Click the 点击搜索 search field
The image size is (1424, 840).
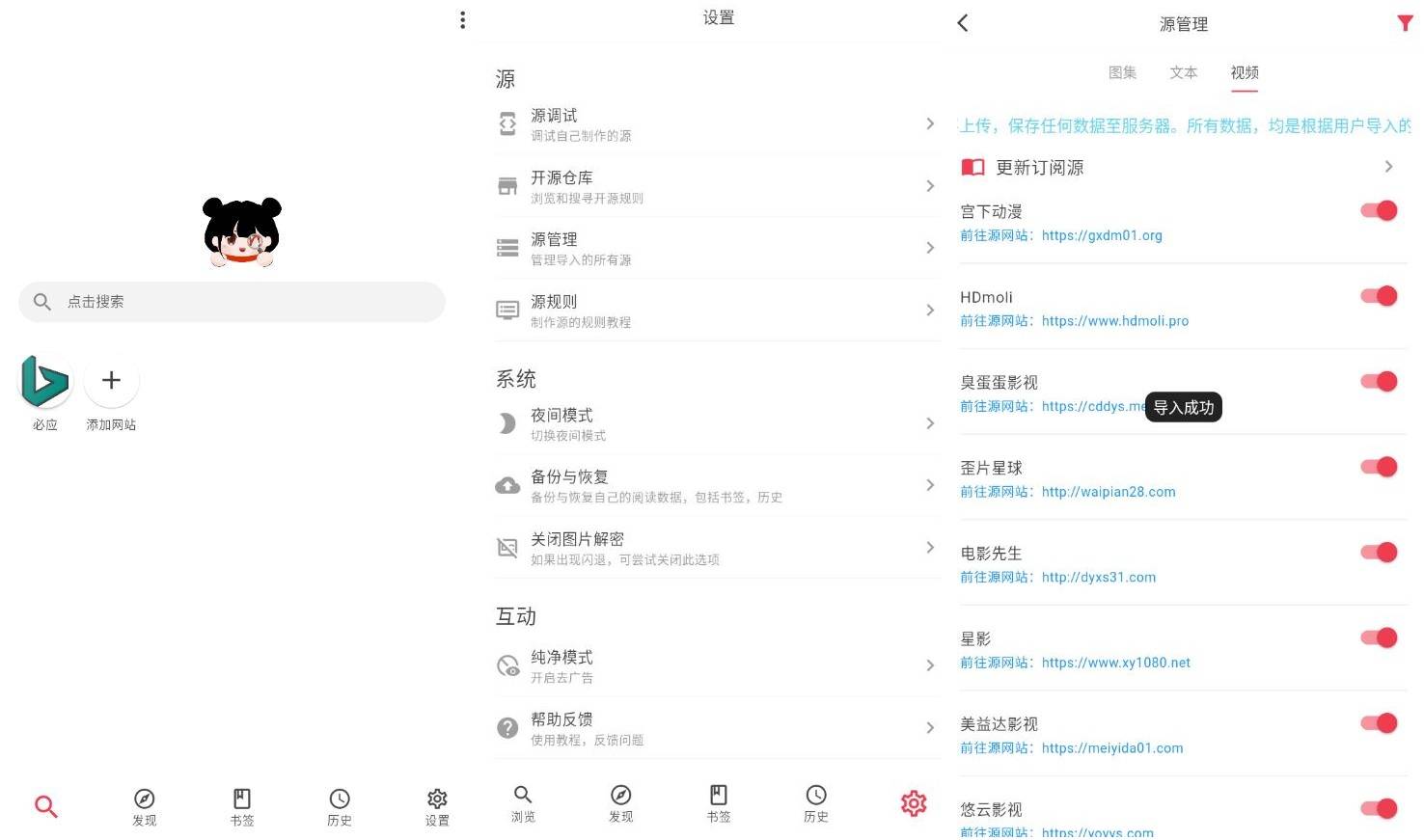coord(232,302)
